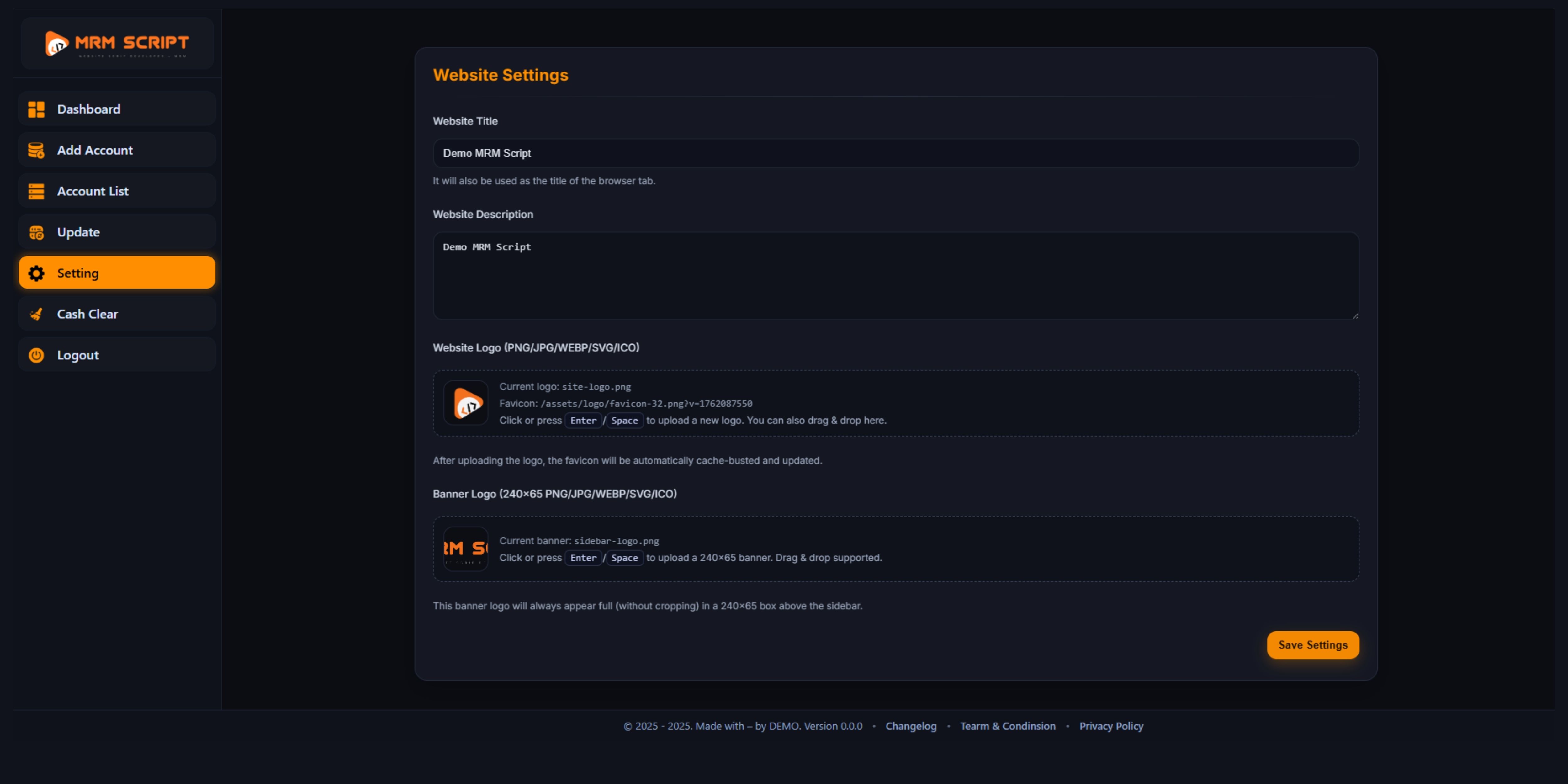Click the banner logo preview thumbnail
1568x784 pixels.
pyautogui.click(x=466, y=548)
